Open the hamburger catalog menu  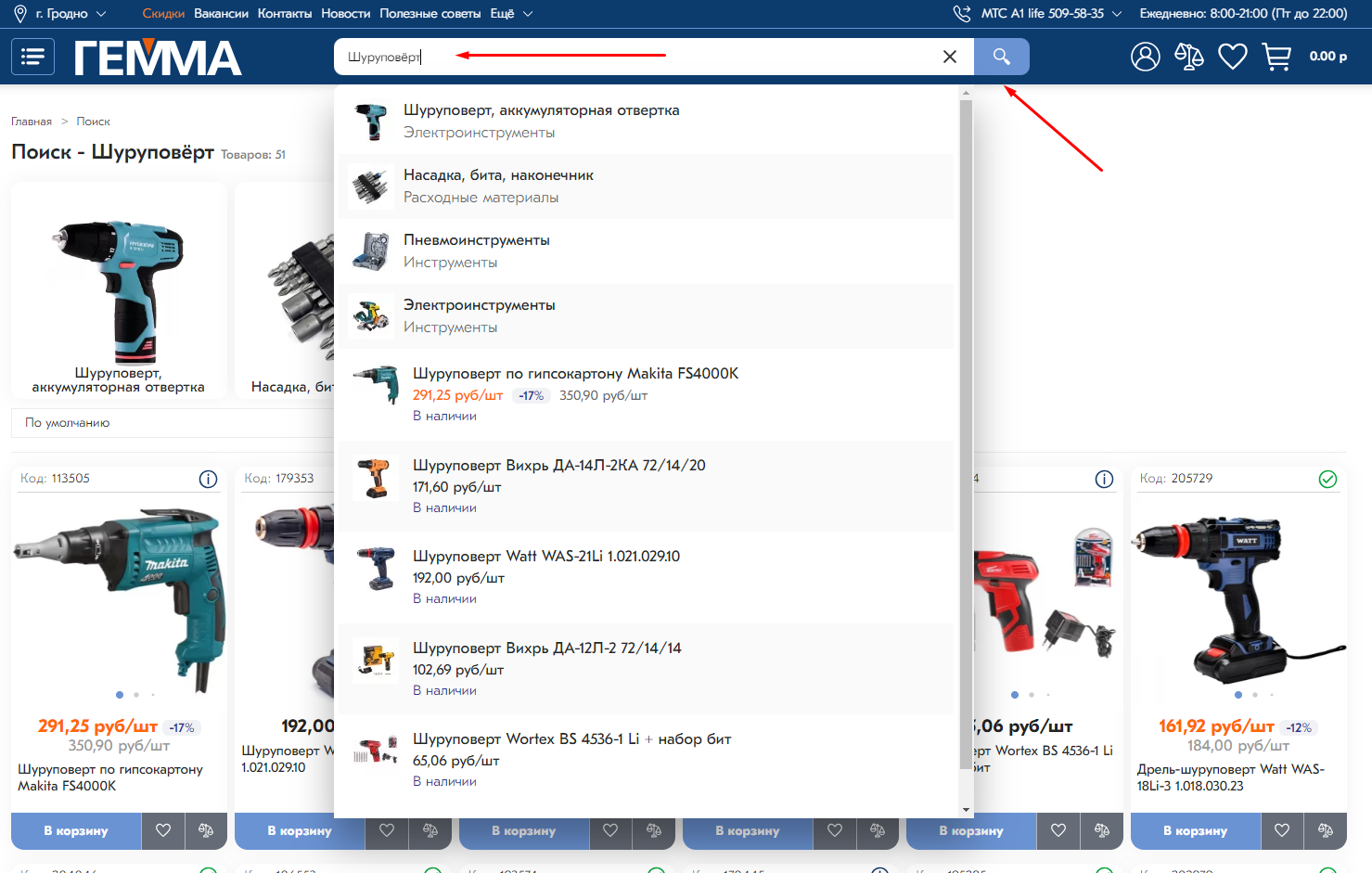coord(32,57)
